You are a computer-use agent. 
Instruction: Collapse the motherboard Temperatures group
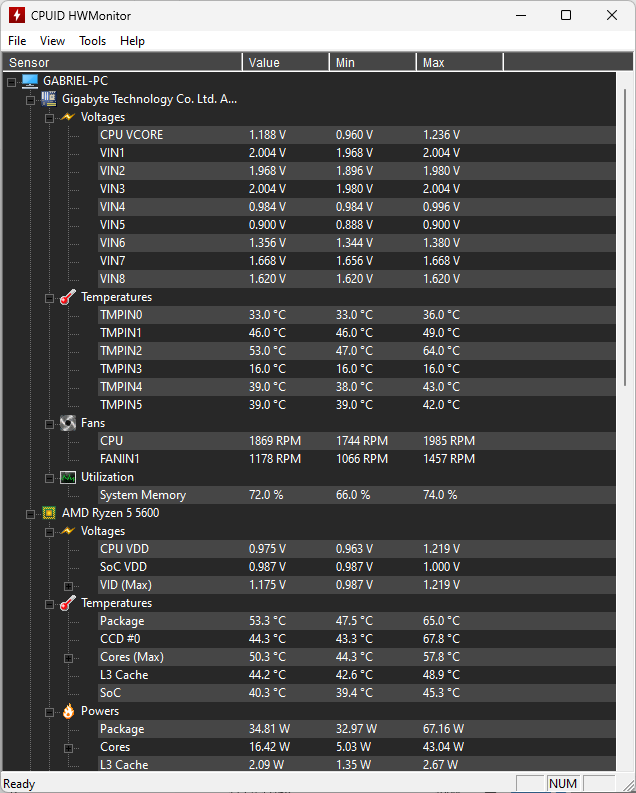(x=49, y=298)
